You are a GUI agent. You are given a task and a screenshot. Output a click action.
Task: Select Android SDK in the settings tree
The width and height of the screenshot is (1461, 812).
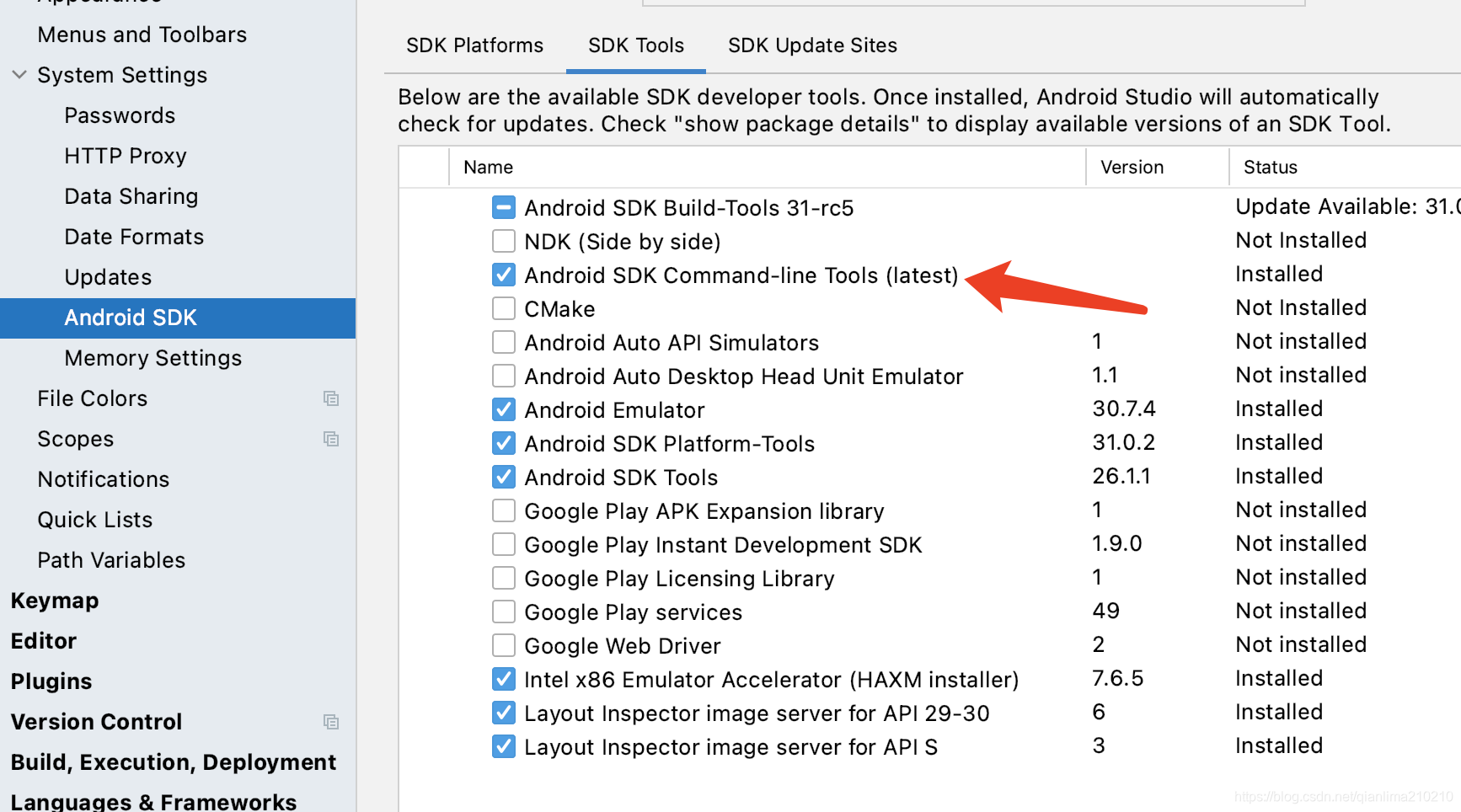click(178, 318)
